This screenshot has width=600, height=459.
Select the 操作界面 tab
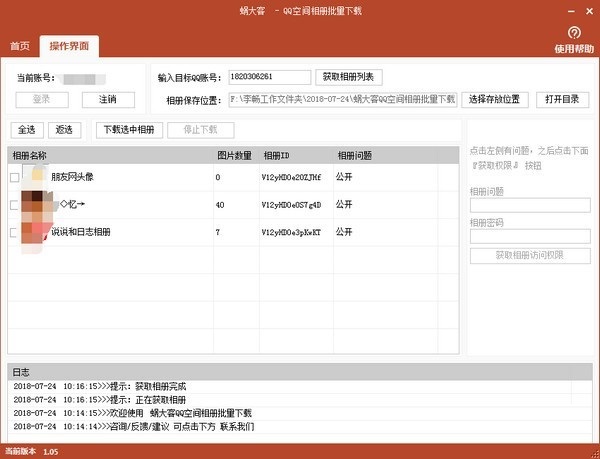69,46
